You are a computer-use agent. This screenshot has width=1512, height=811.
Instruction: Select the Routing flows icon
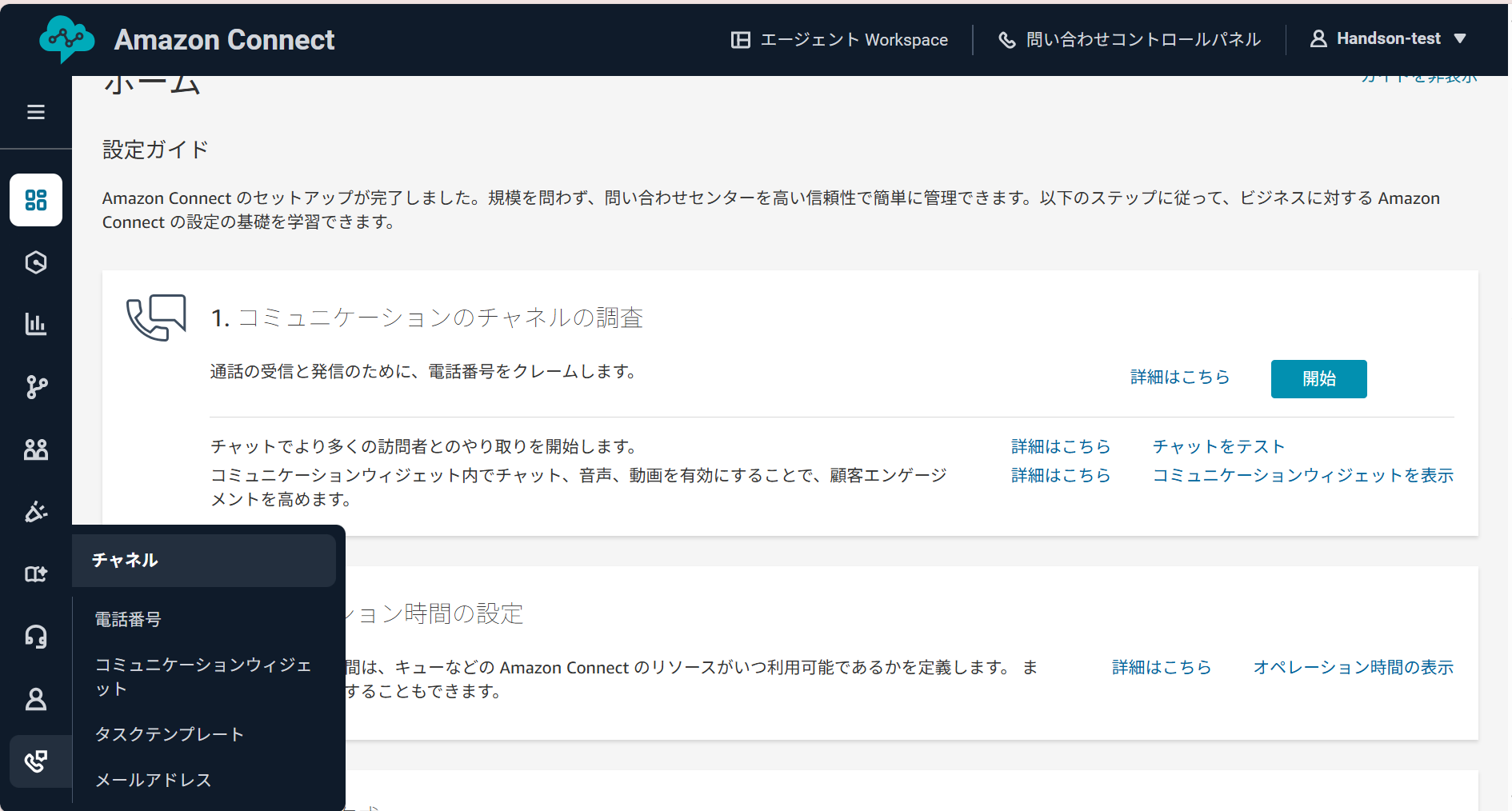(36, 387)
